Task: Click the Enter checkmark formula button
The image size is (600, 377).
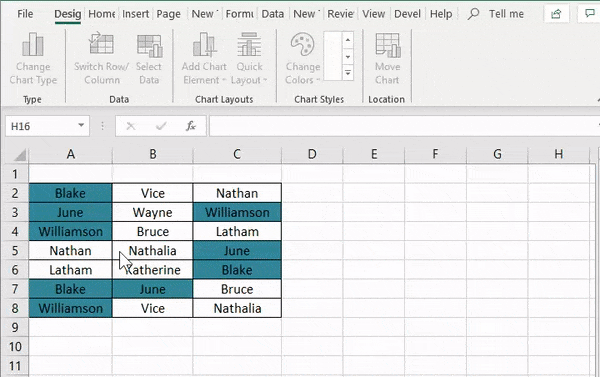Action: point(161,126)
